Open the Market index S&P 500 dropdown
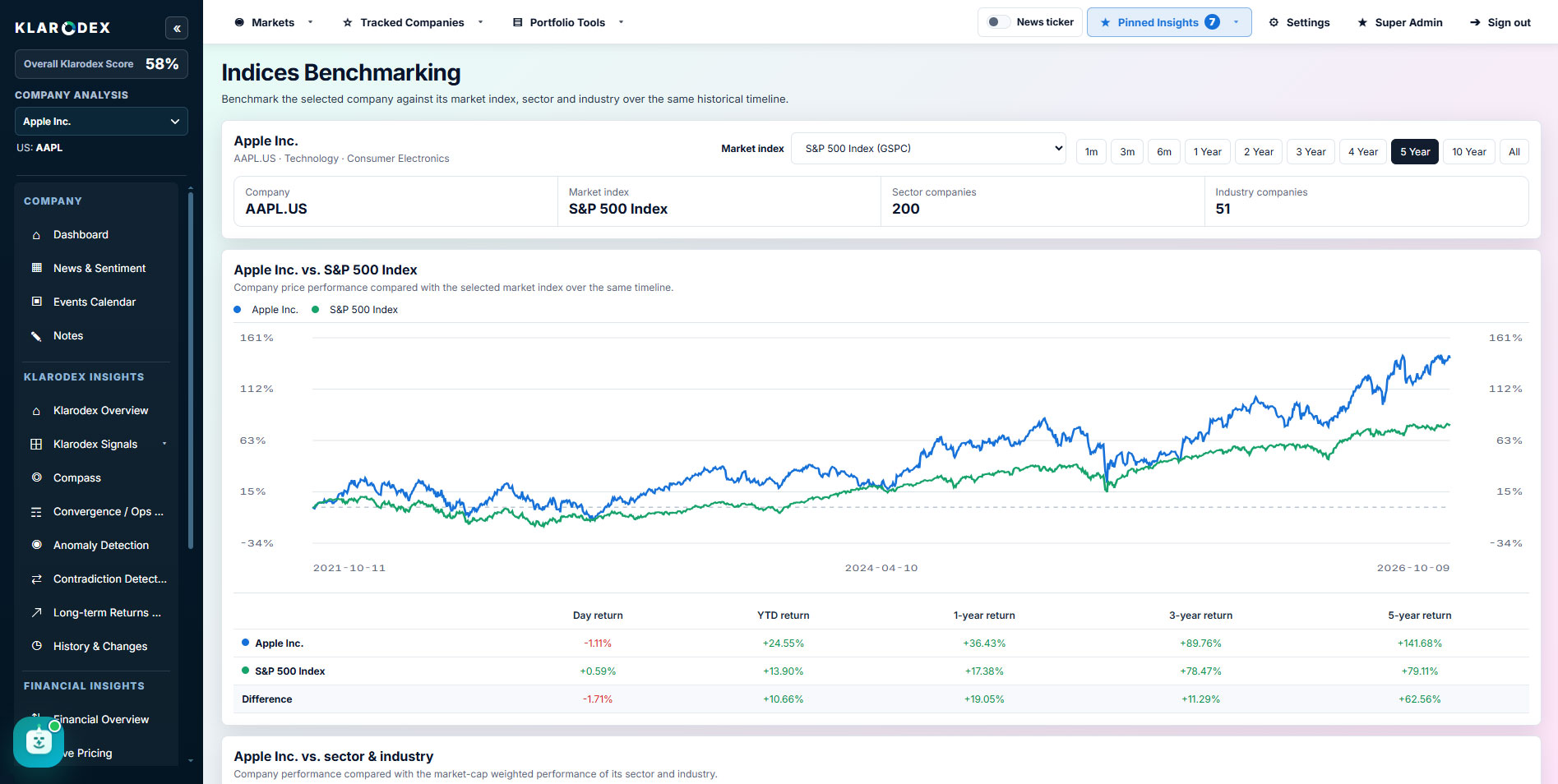Screen dimensions: 1558x784 tap(928, 149)
